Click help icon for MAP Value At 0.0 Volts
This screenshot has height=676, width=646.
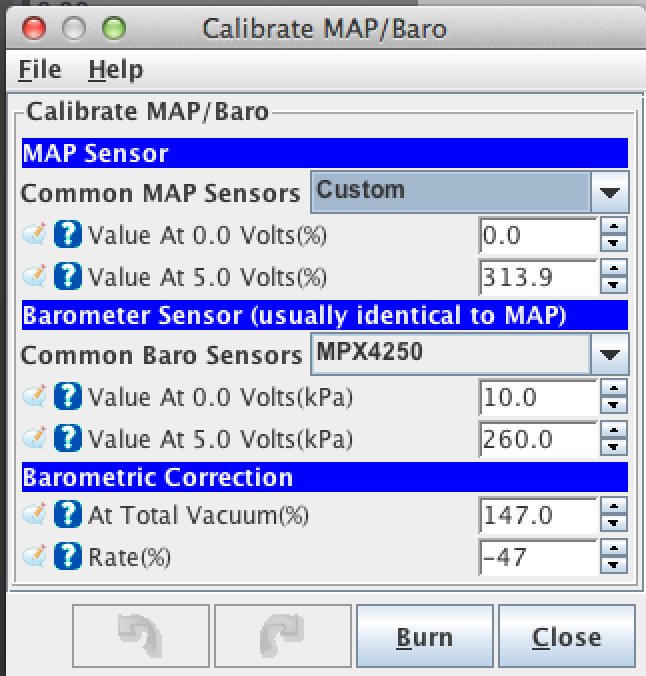68,236
